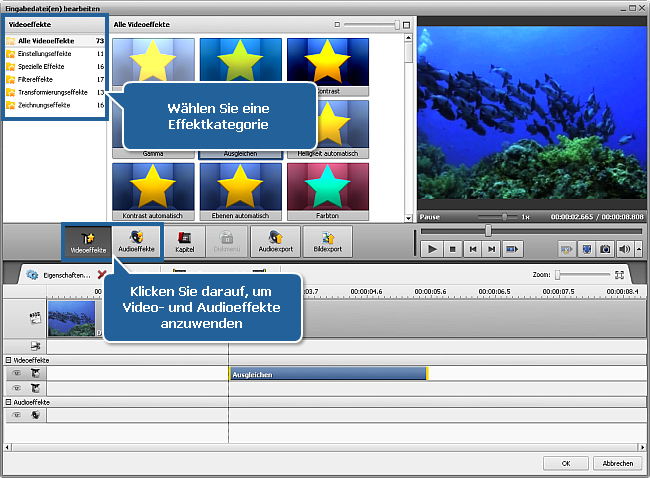Collapse the Audioeffekte timeline section
This screenshot has height=478, width=650.
tap(8, 401)
